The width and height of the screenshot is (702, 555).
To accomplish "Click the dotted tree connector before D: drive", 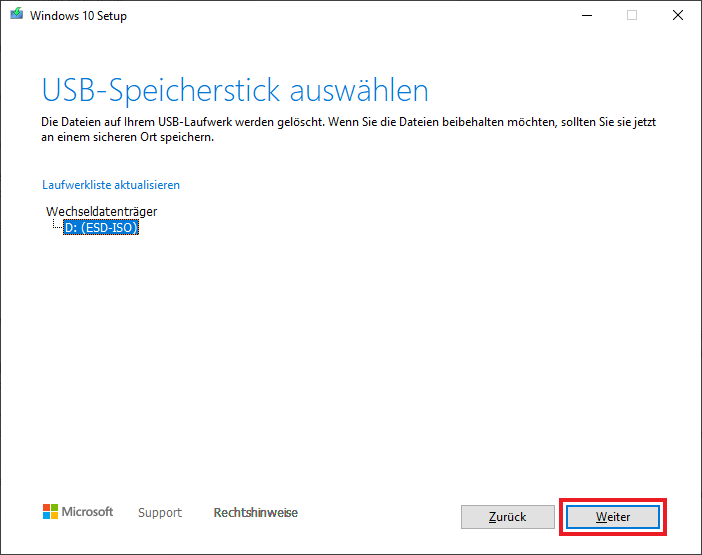I will [57, 225].
